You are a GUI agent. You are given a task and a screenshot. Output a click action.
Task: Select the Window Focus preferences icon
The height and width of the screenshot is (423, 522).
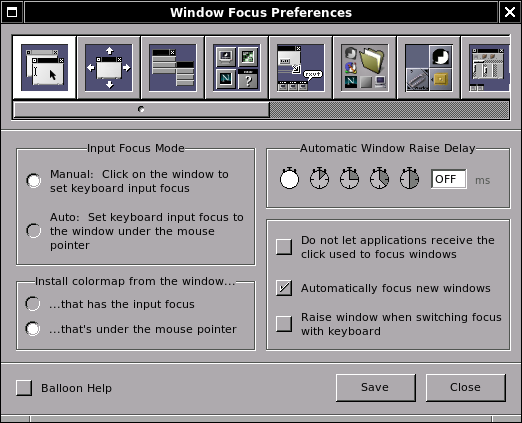(x=44, y=68)
